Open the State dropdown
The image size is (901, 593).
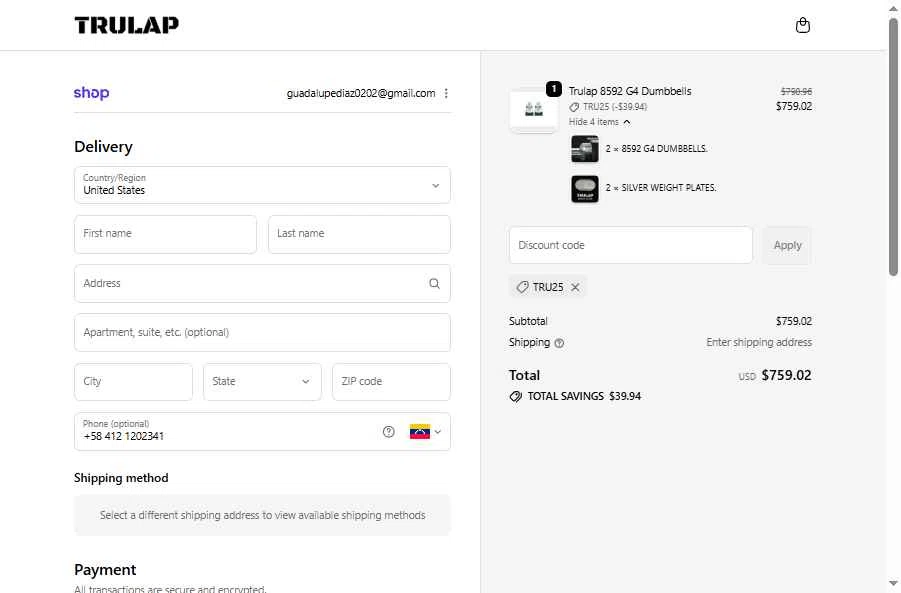pyautogui.click(x=262, y=382)
